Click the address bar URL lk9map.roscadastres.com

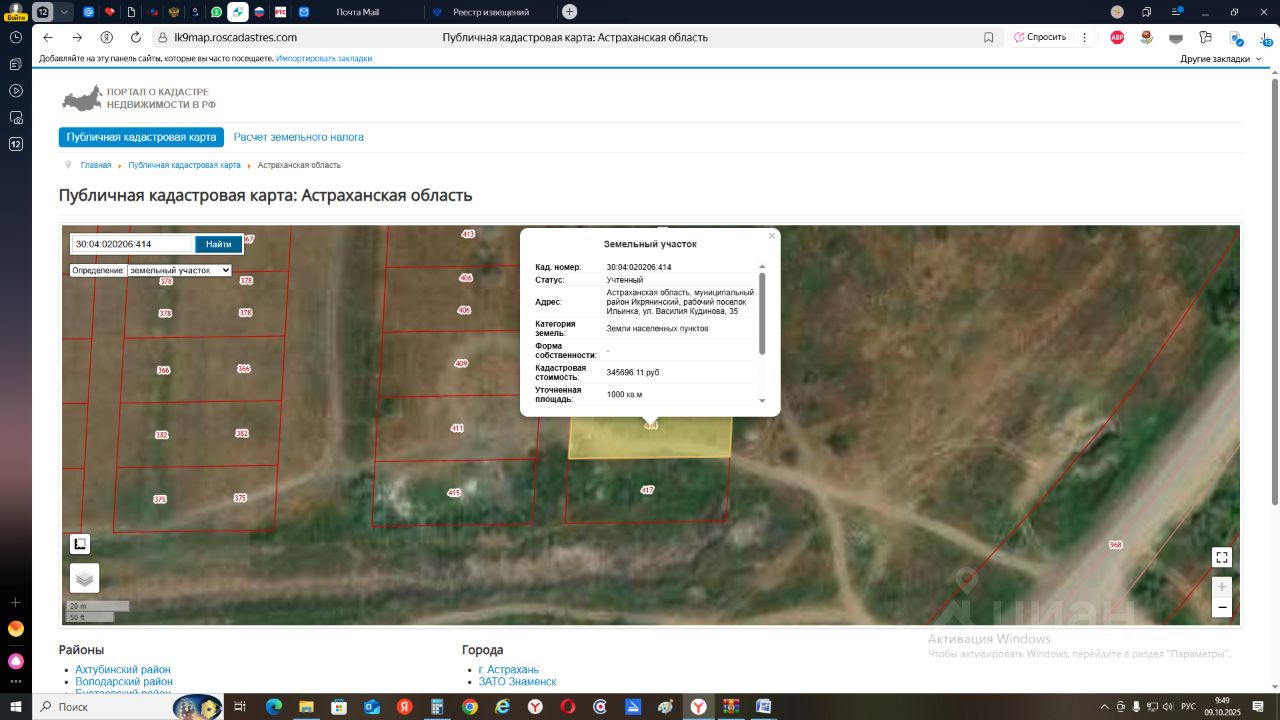[236, 37]
